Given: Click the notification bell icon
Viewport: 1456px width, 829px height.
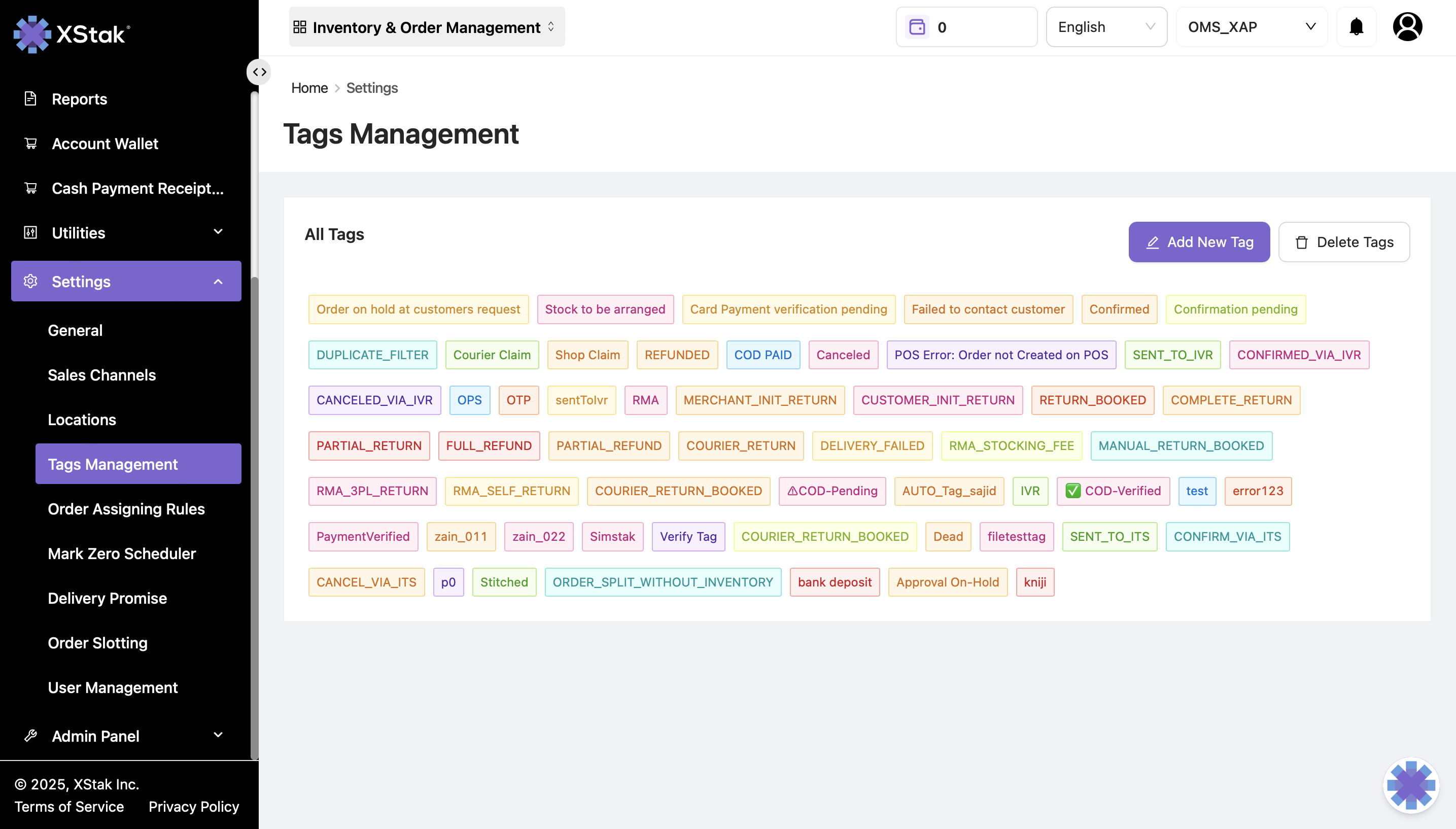Looking at the screenshot, I should click(1357, 27).
